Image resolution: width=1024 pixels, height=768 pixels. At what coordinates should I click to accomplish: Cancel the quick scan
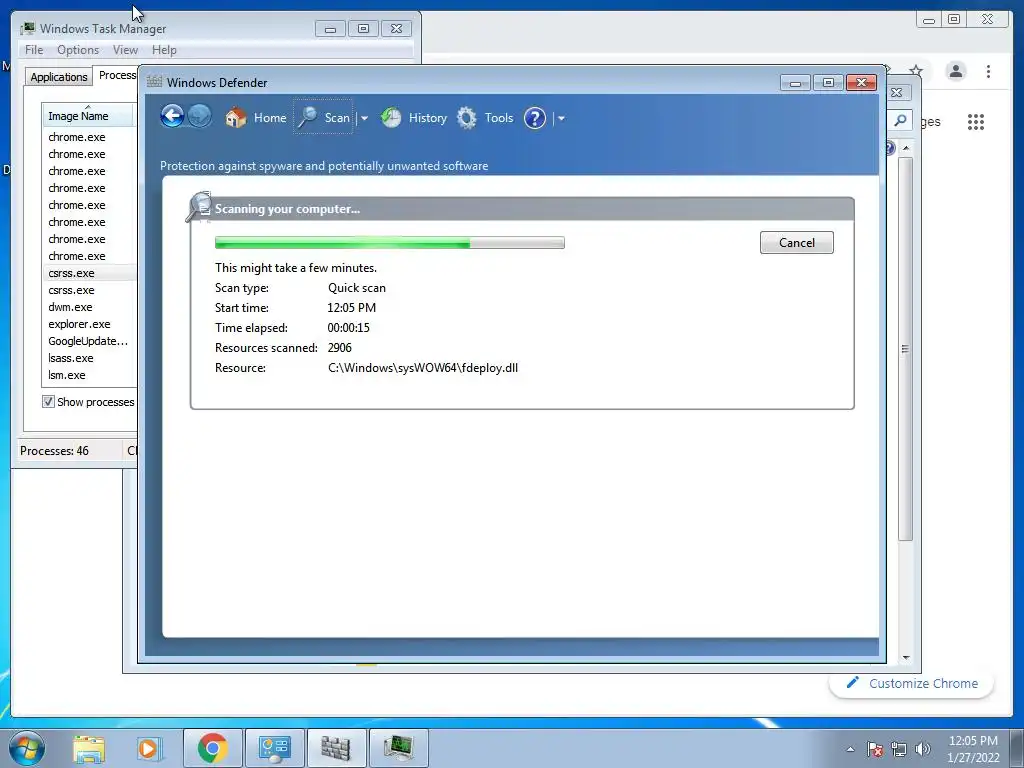[797, 242]
